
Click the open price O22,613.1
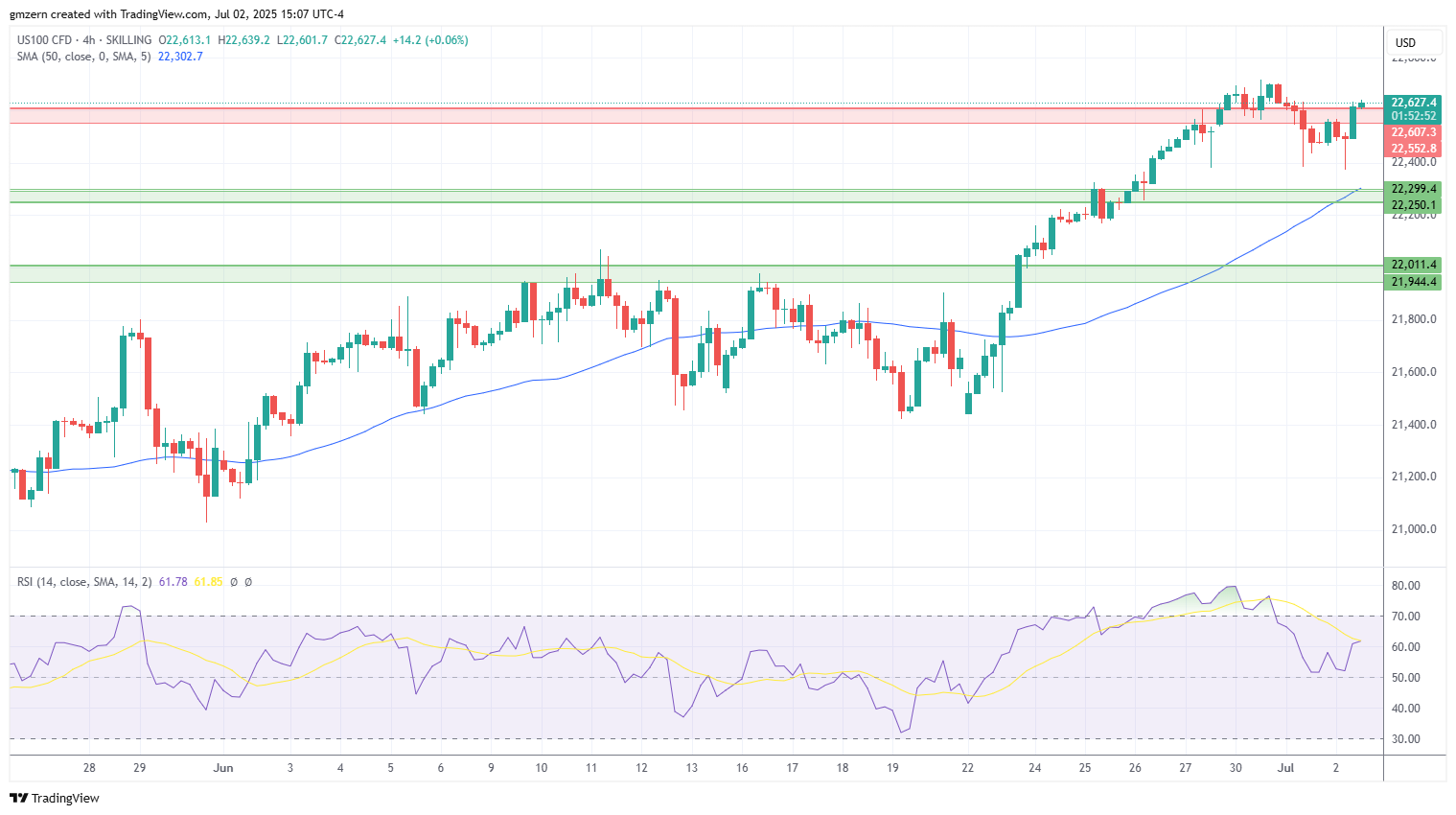(x=184, y=40)
